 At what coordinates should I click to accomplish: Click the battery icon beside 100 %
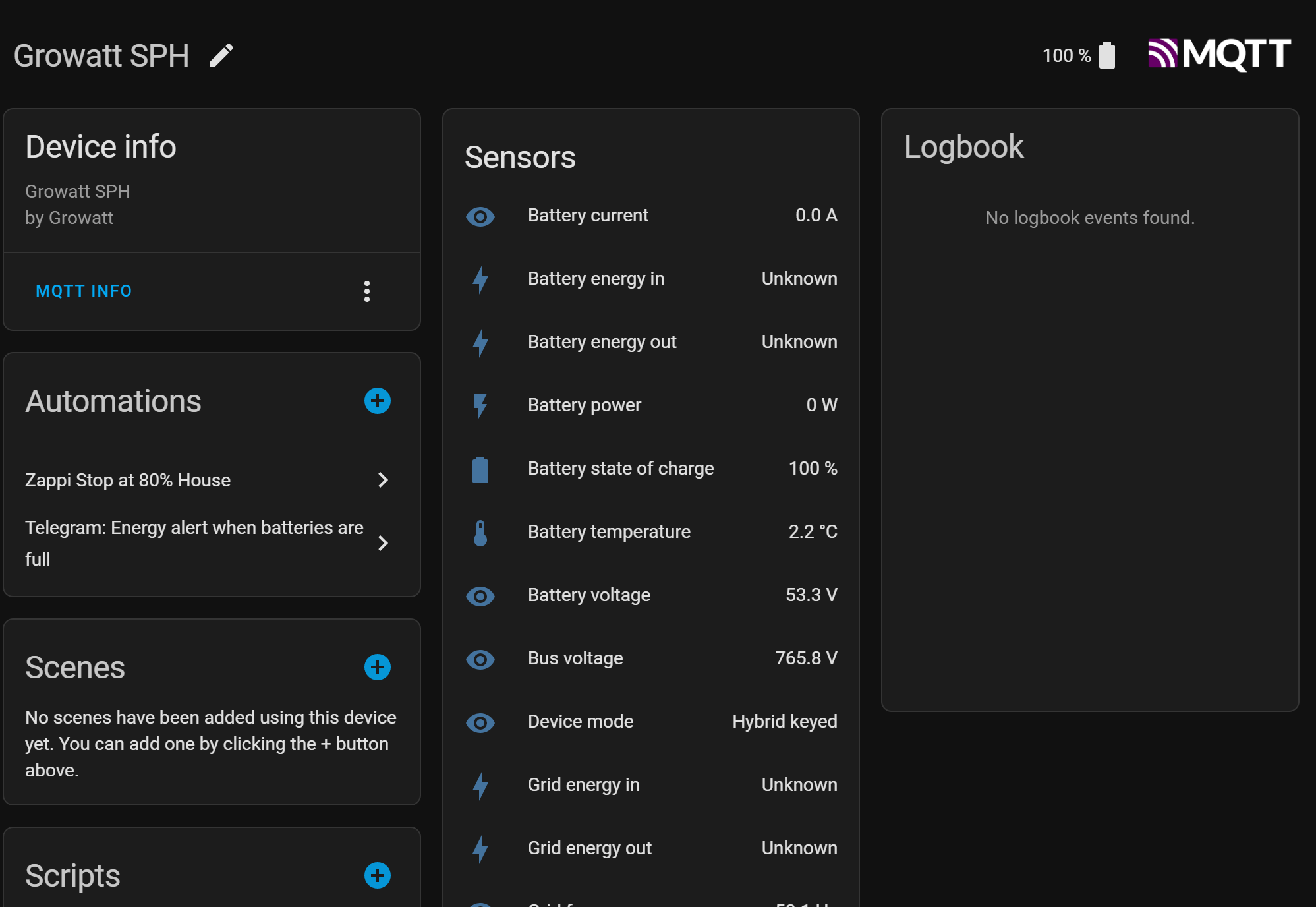[x=1107, y=55]
